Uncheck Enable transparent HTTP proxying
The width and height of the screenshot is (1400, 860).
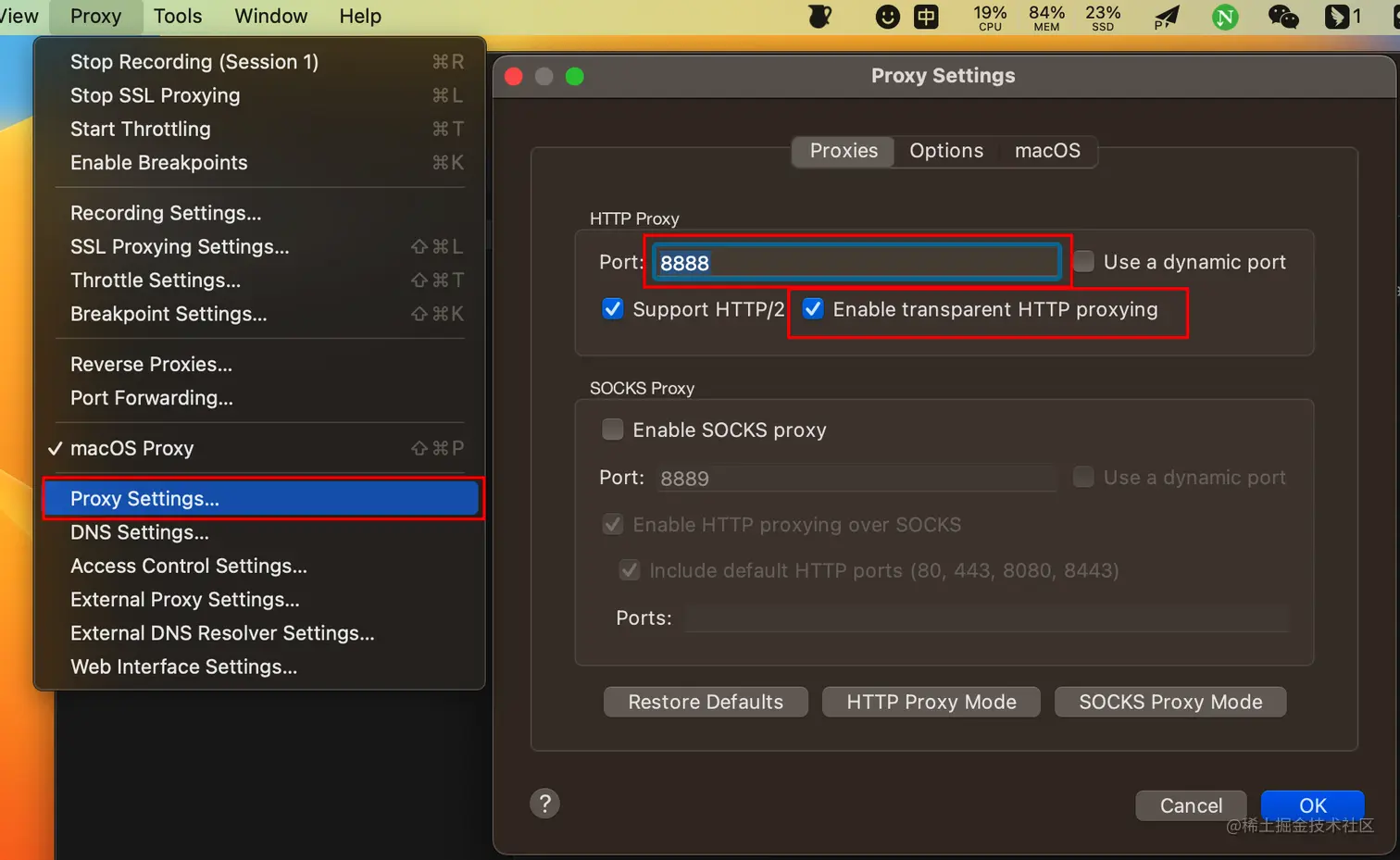point(813,309)
